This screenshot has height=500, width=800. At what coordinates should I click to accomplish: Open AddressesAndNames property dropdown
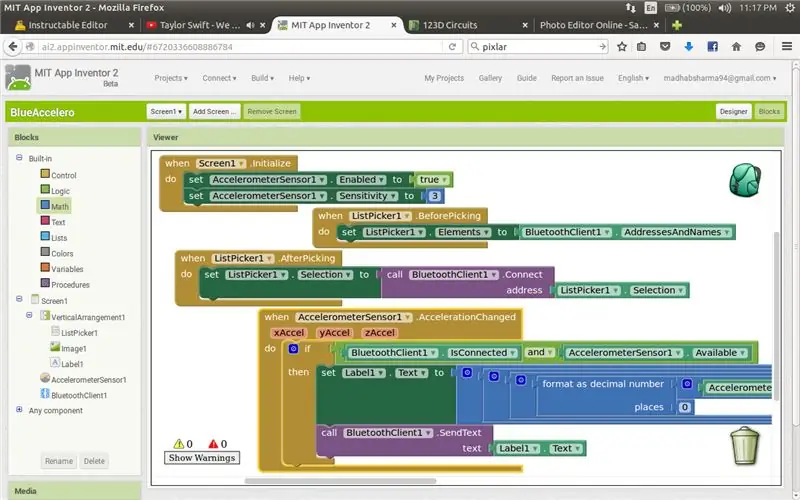coord(727,232)
